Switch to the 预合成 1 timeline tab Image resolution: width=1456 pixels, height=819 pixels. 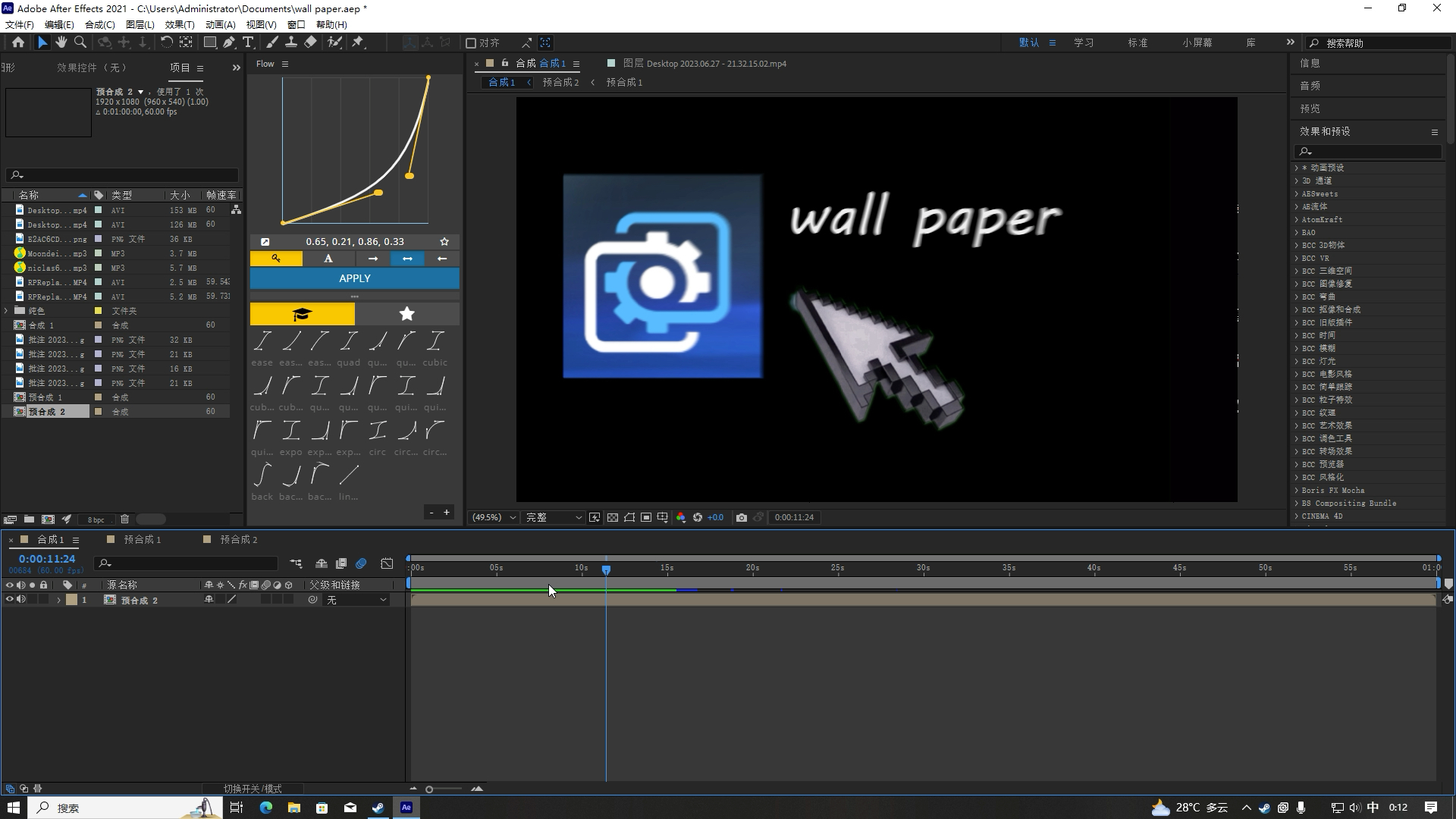(143, 540)
